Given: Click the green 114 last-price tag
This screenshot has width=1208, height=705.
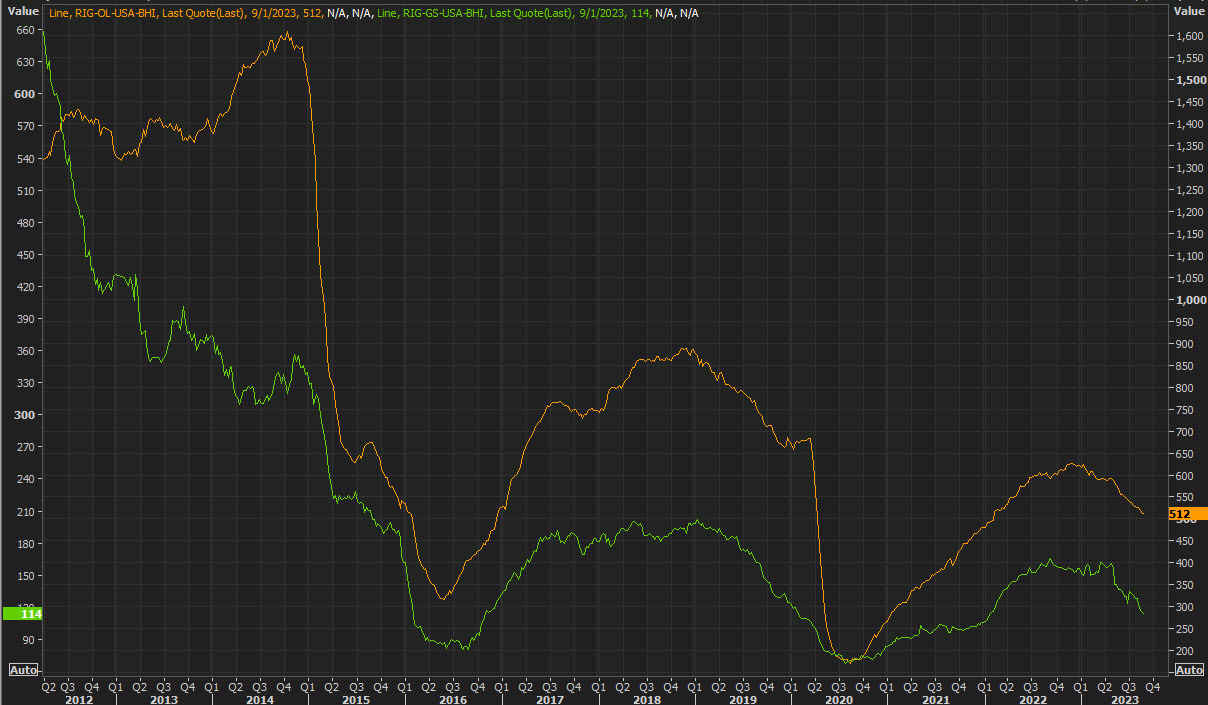Looking at the screenshot, I should point(24,613).
